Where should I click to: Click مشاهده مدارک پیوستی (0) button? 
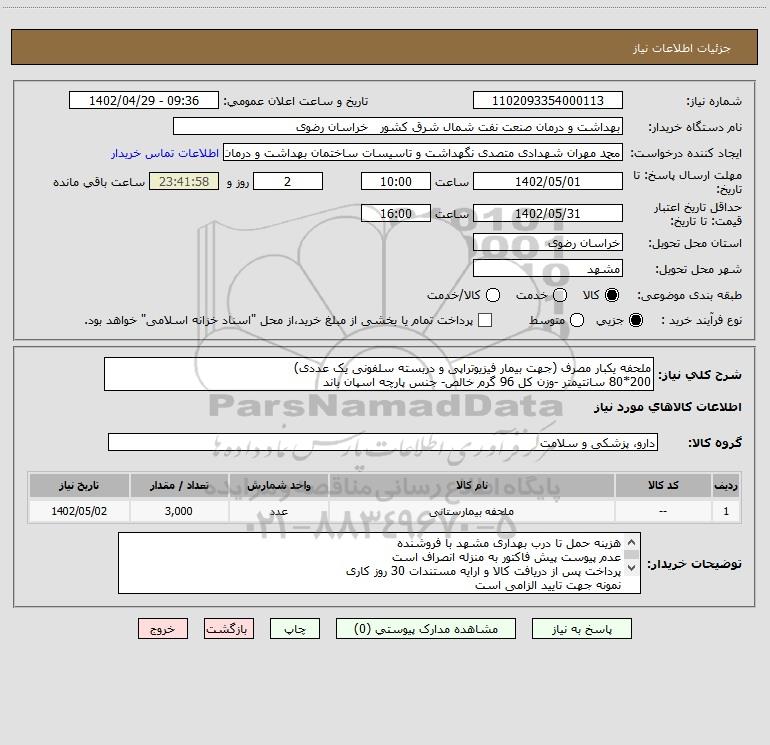426,629
